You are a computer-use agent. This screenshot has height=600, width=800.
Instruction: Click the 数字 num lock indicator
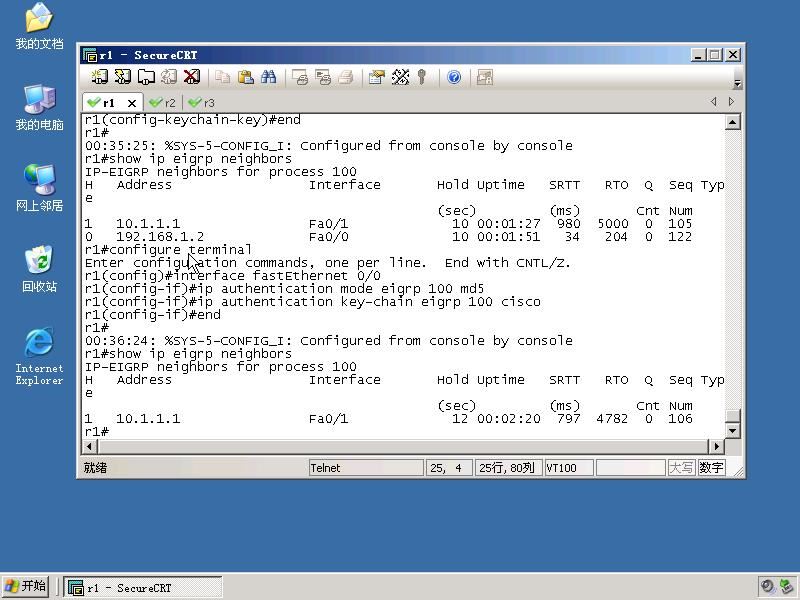pyautogui.click(x=712, y=468)
